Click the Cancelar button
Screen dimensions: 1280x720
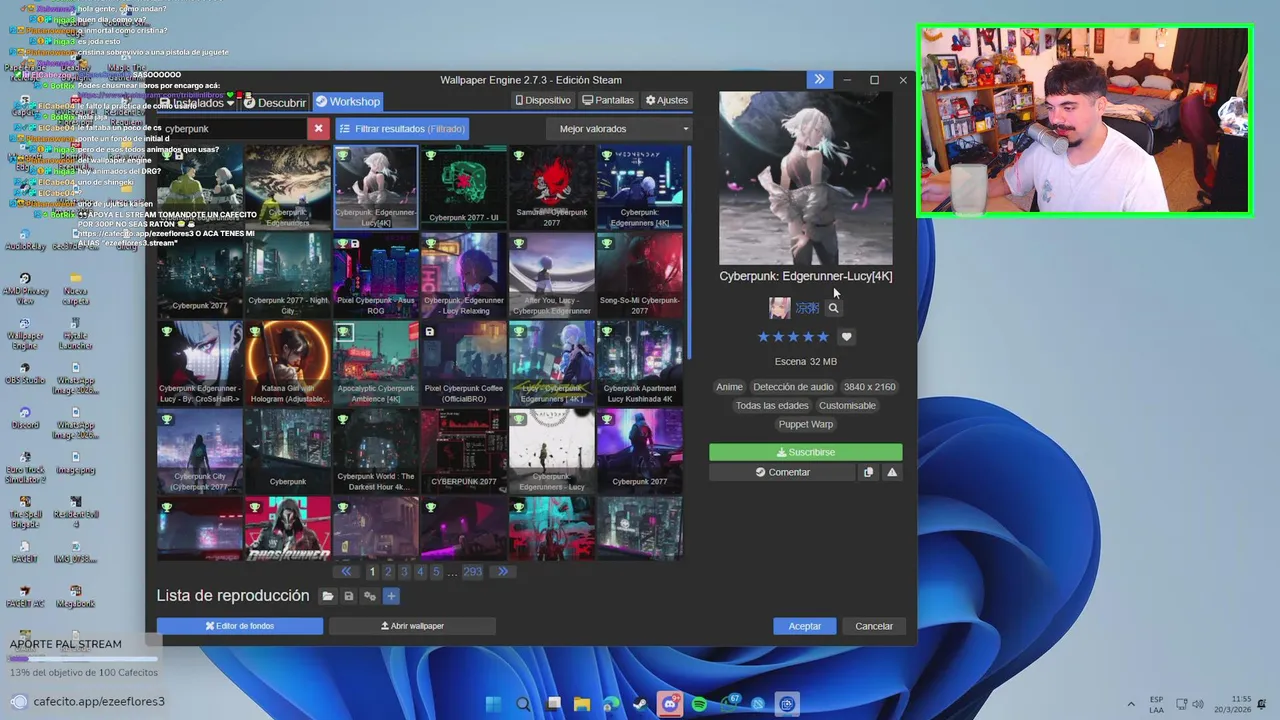click(x=874, y=626)
